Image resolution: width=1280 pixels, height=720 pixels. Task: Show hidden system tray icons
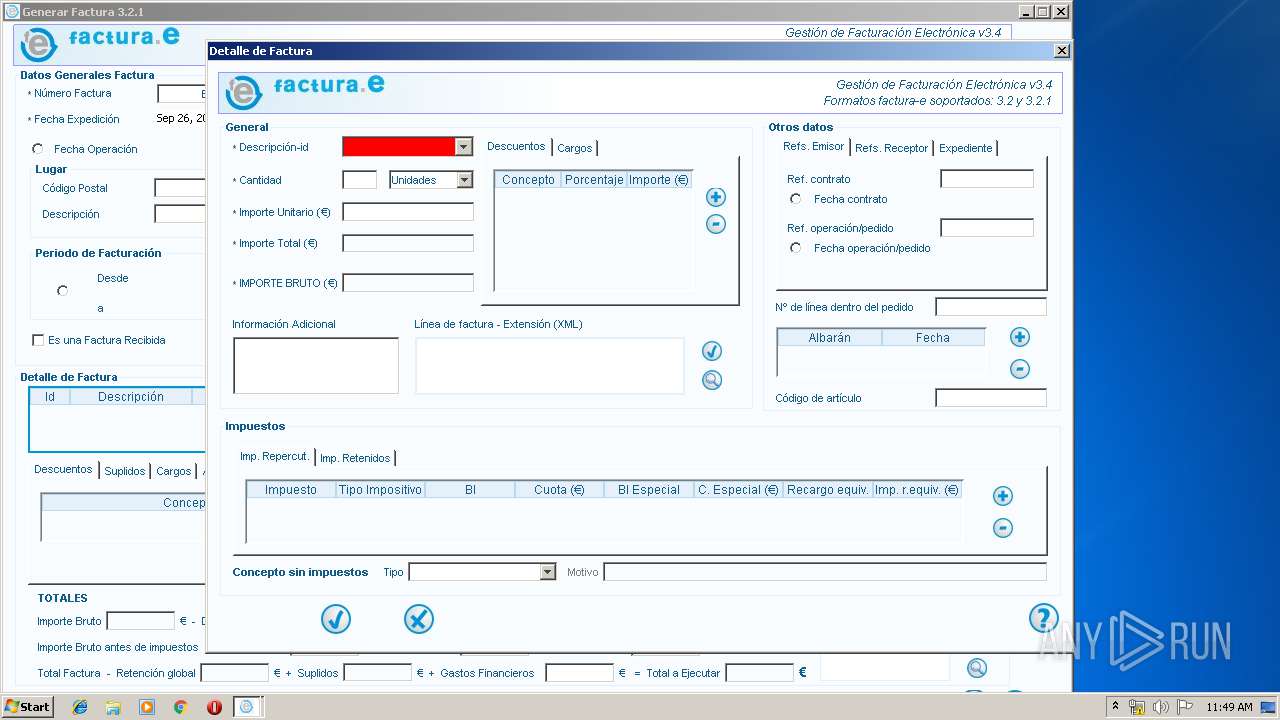point(1116,707)
